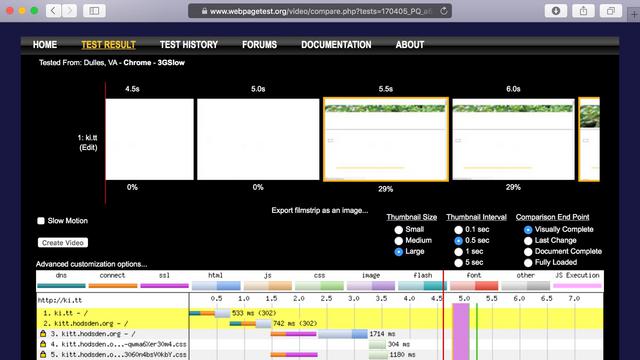Click the (Edit) link under ki.tt
Viewport: 640px width, 360px height.
click(x=88, y=148)
